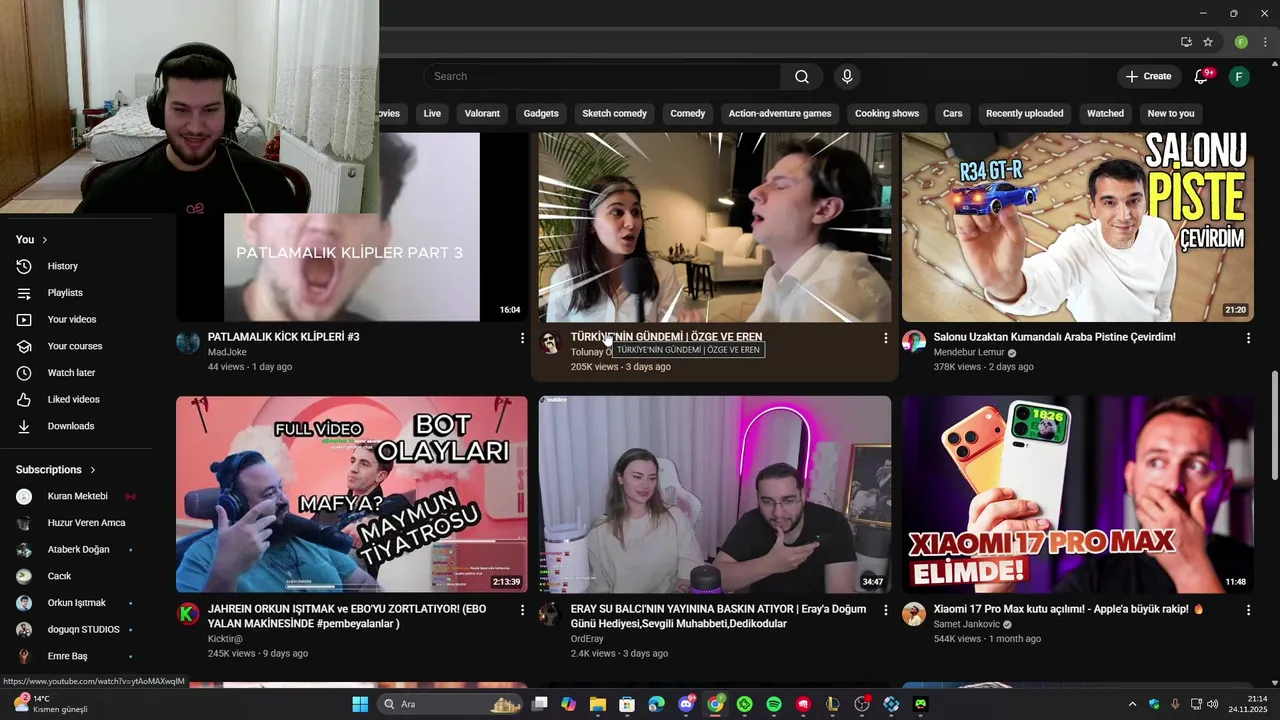Open options for PATLAMALIK KİCK KLİPLERİ video
Image resolution: width=1280 pixels, height=720 pixels.
pyautogui.click(x=522, y=338)
